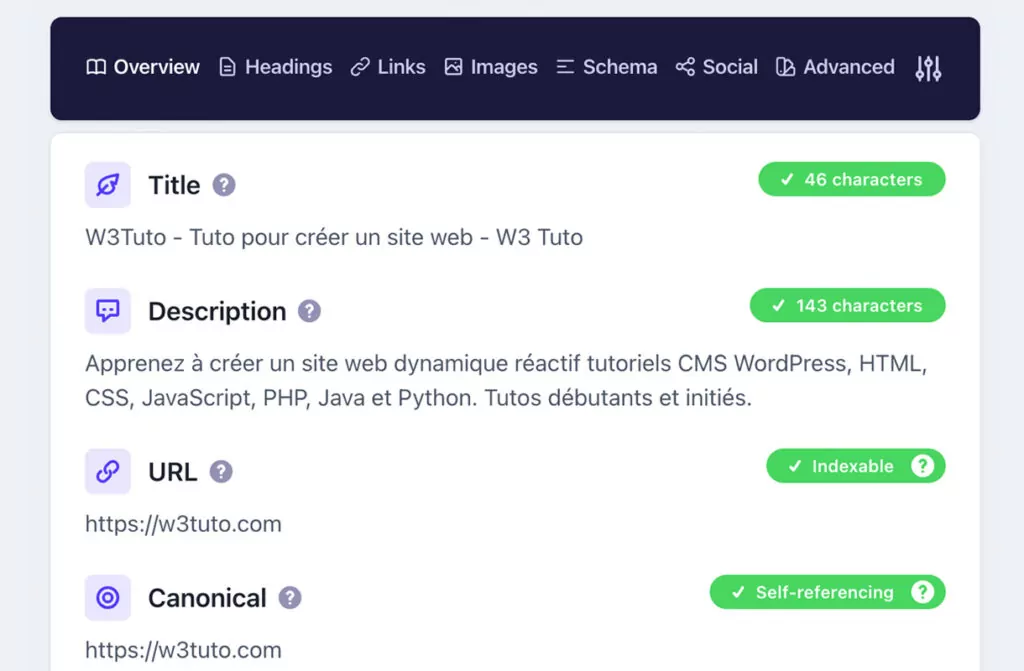Click the Description heading label

(x=217, y=311)
